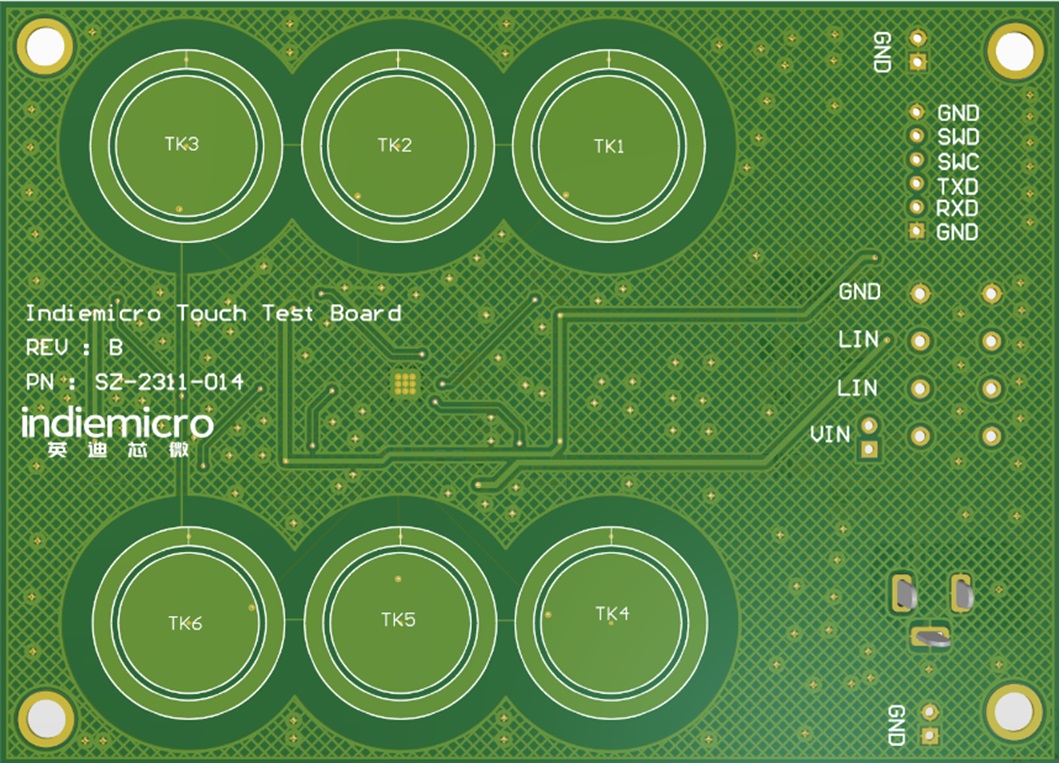Image resolution: width=1060 pixels, height=763 pixels.
Task: Click the TXD header pin
Action: click(x=917, y=183)
